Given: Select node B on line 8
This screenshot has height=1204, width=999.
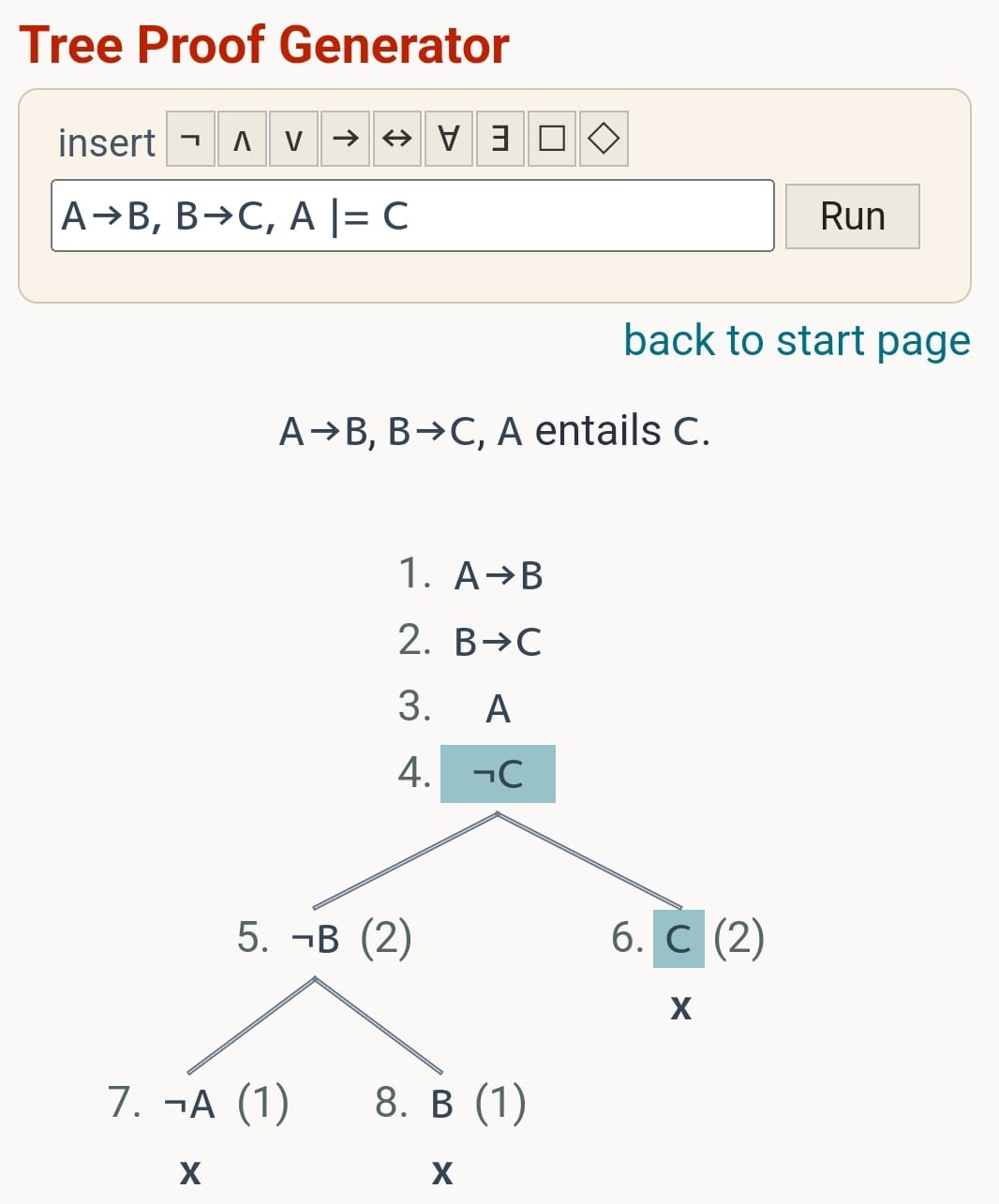Looking at the screenshot, I should click(x=442, y=1104).
